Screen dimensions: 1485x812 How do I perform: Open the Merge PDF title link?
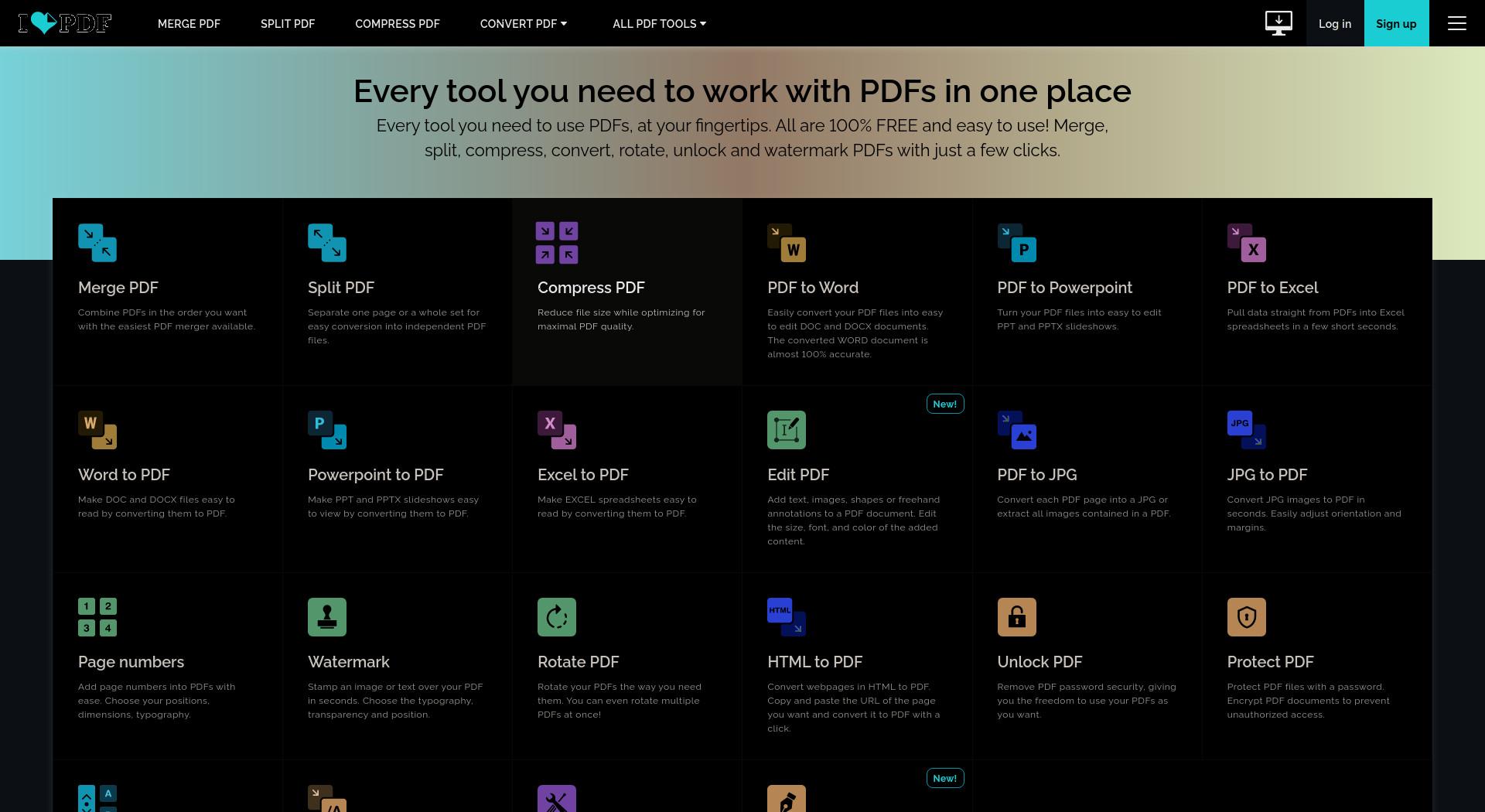tap(118, 288)
